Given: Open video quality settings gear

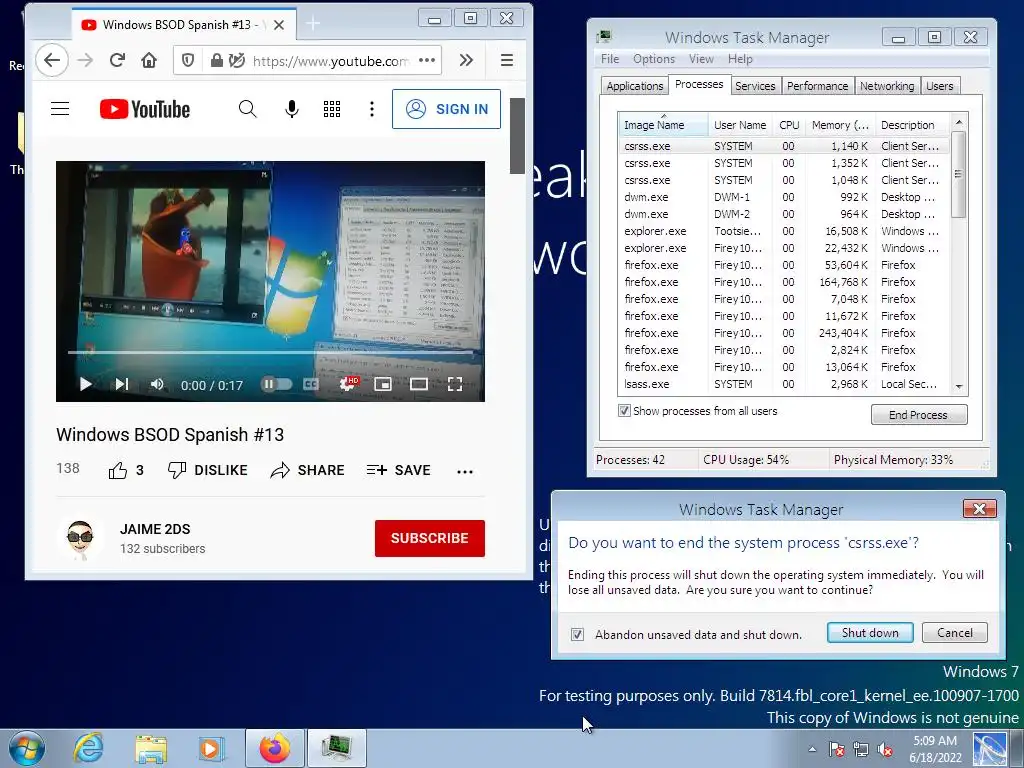Looking at the screenshot, I should [x=348, y=384].
